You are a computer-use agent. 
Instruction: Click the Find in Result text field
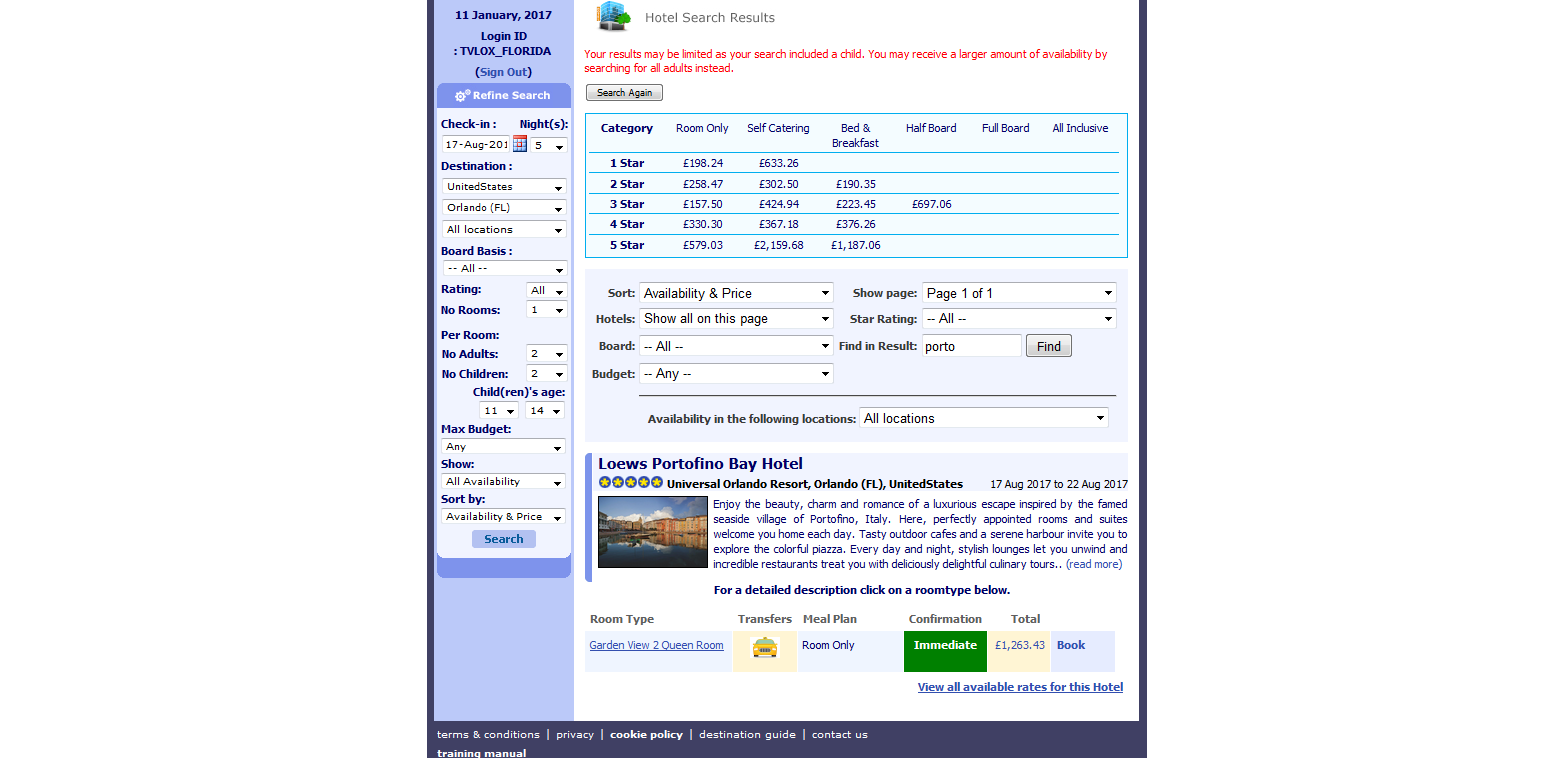coord(971,346)
